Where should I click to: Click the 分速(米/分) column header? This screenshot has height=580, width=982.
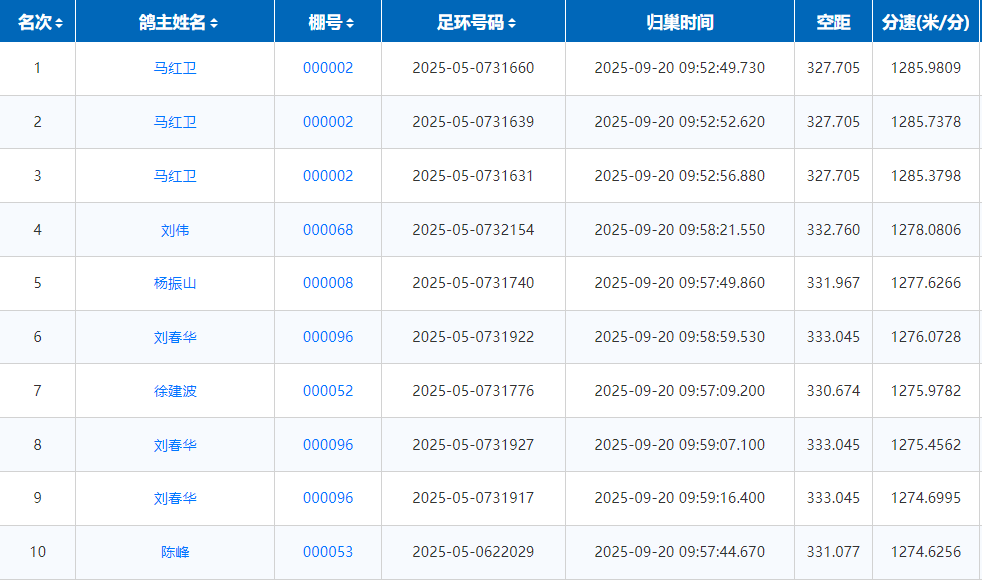tap(926, 22)
